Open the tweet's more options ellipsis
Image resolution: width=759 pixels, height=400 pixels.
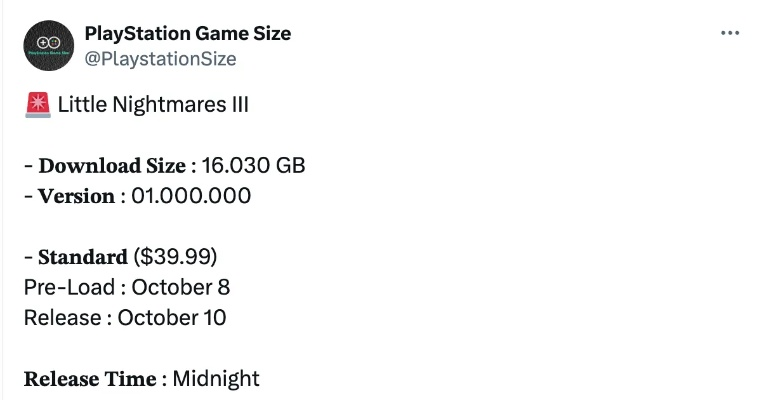(x=730, y=33)
